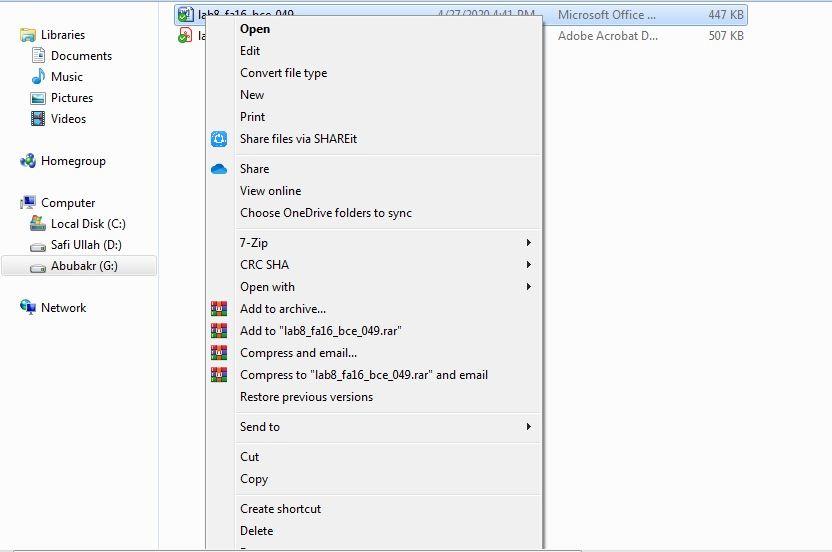Click the PDF file icon in list
Image resolution: width=832 pixels, height=552 pixels.
(x=185, y=36)
